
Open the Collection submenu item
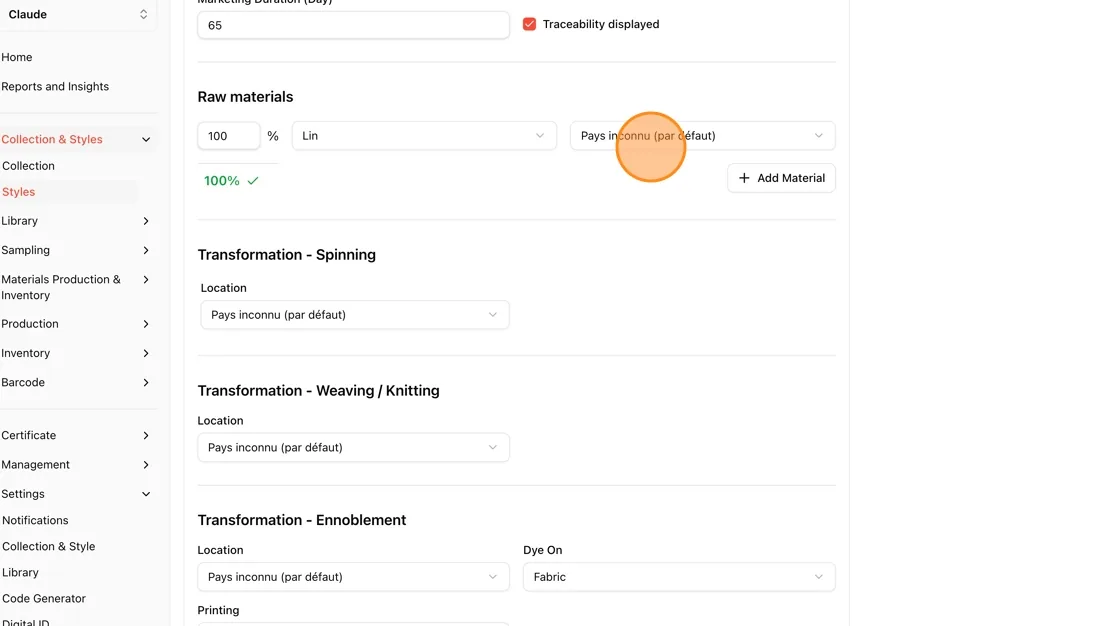[29, 166]
